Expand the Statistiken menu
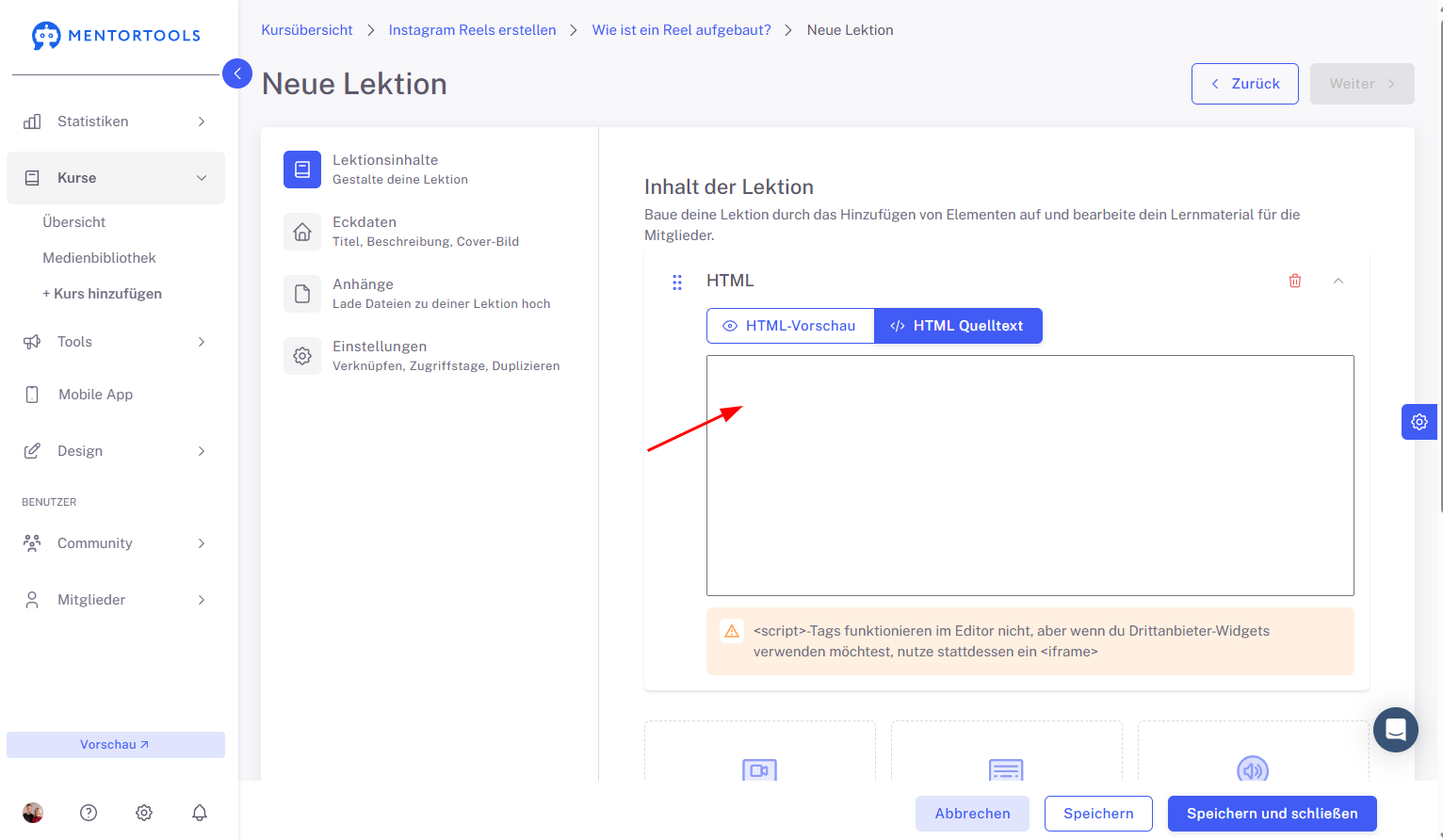 (116, 121)
